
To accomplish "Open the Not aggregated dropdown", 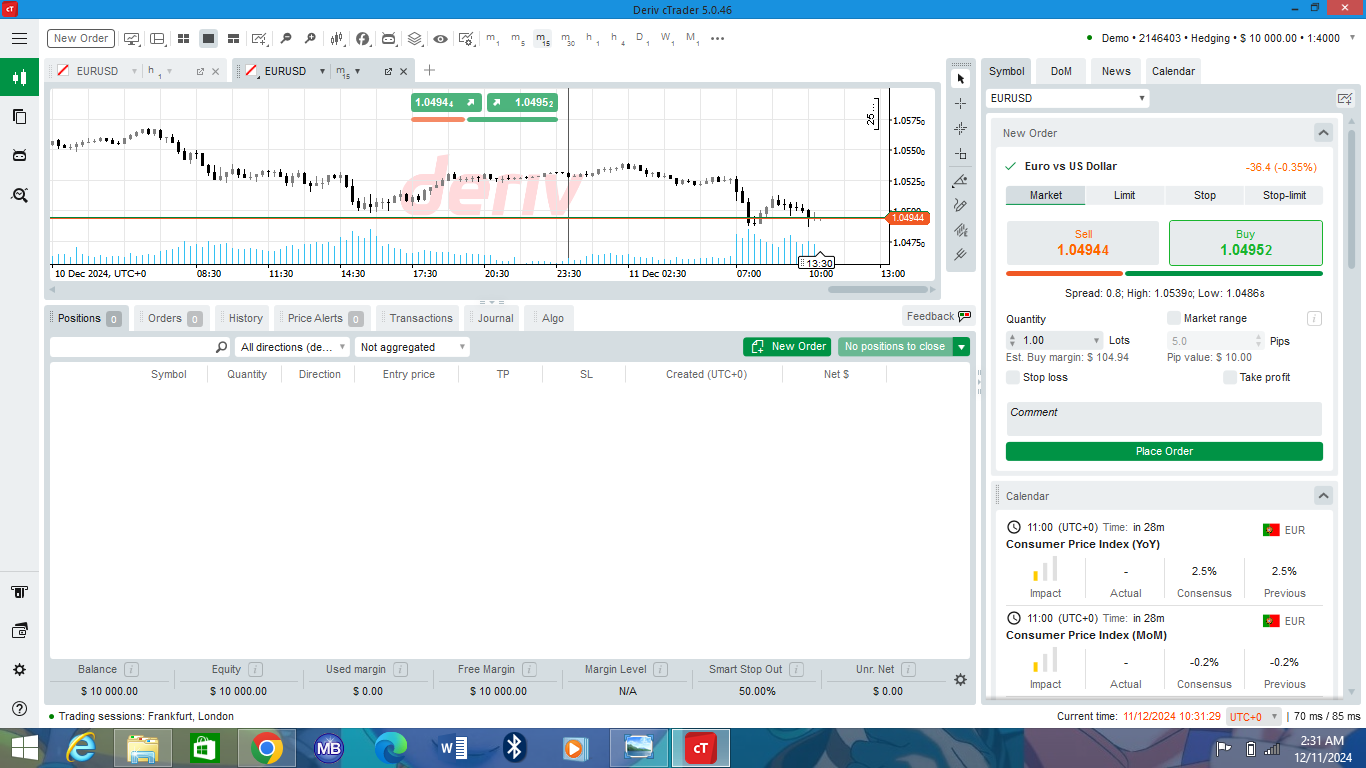I will tap(412, 347).
